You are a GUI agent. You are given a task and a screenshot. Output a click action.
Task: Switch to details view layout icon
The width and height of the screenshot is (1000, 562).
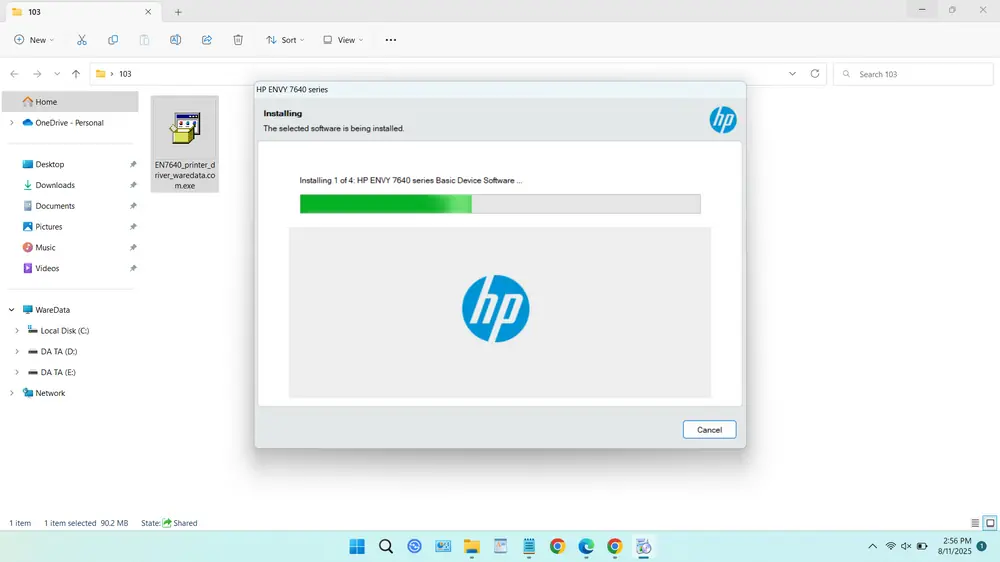pyautogui.click(x=975, y=523)
